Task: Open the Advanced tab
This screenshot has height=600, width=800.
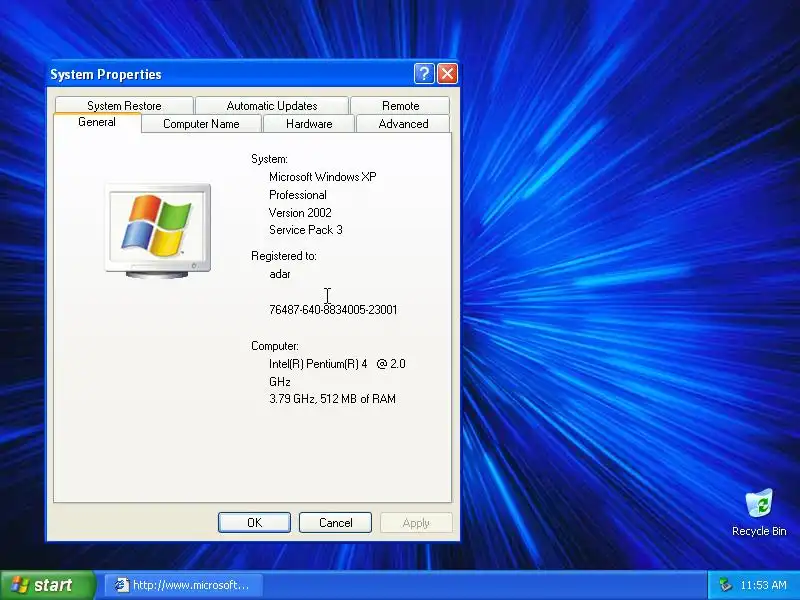Action: pos(403,124)
